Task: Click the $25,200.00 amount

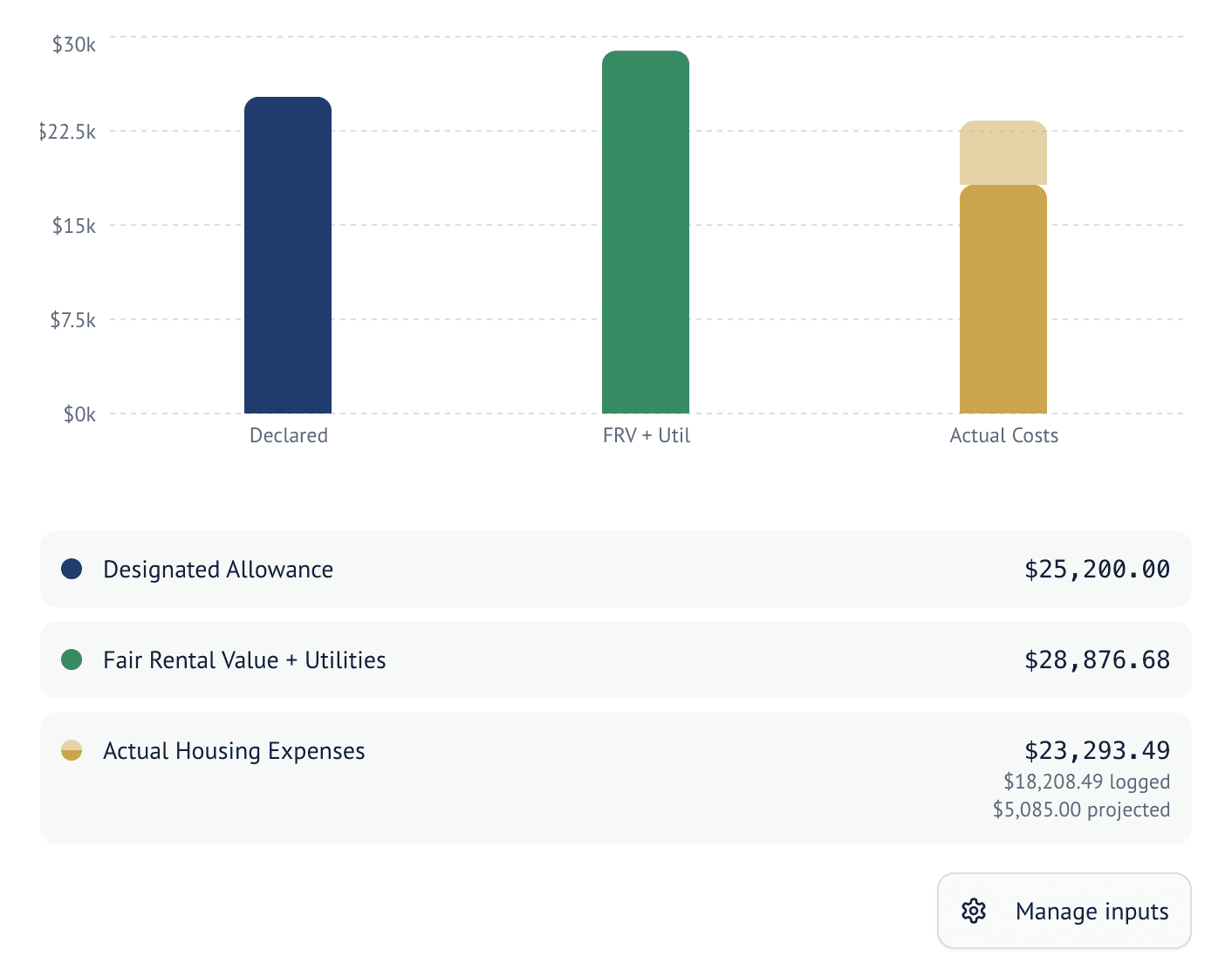Action: [1097, 570]
